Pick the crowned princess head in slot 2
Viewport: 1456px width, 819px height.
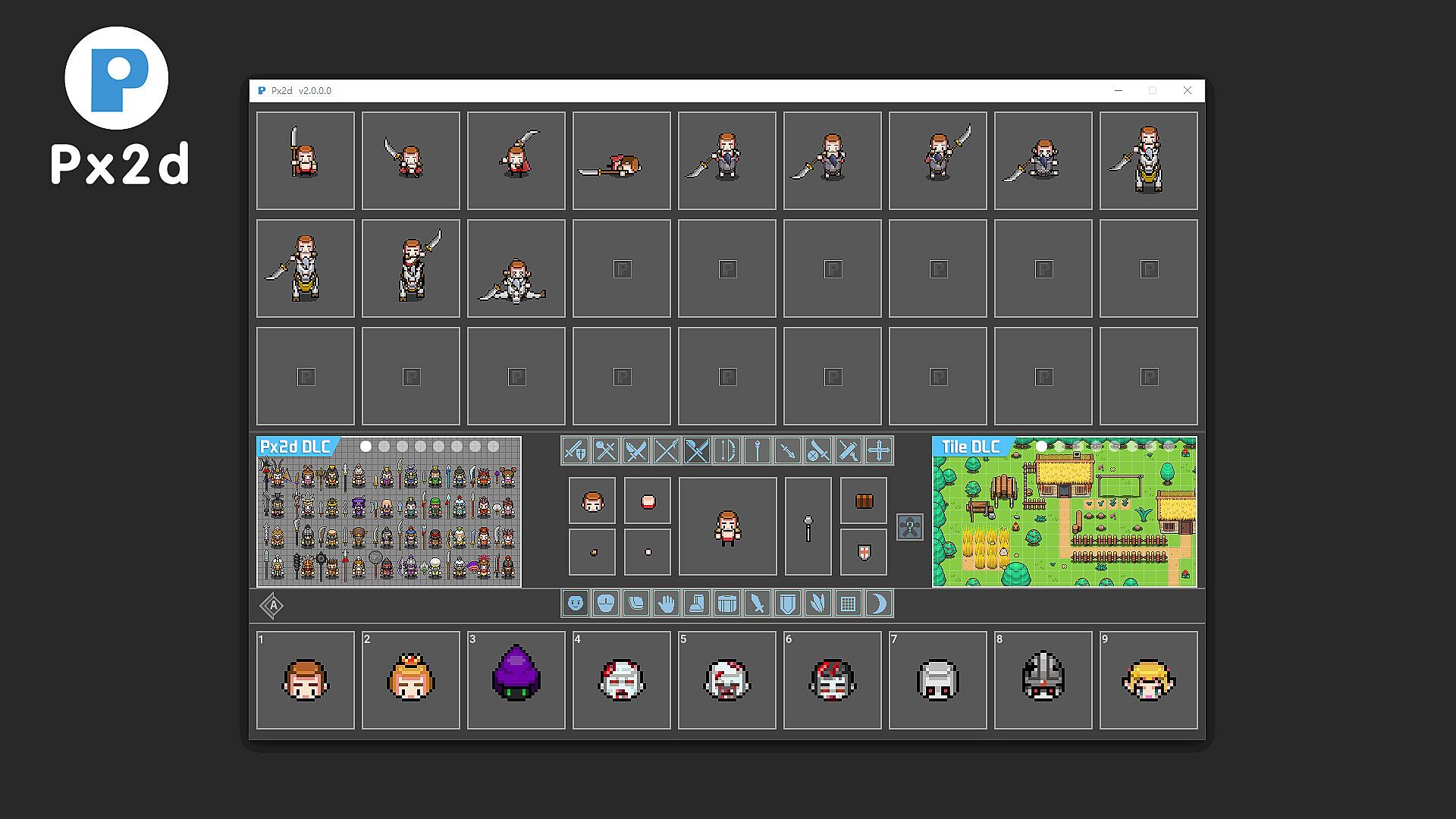pos(410,680)
